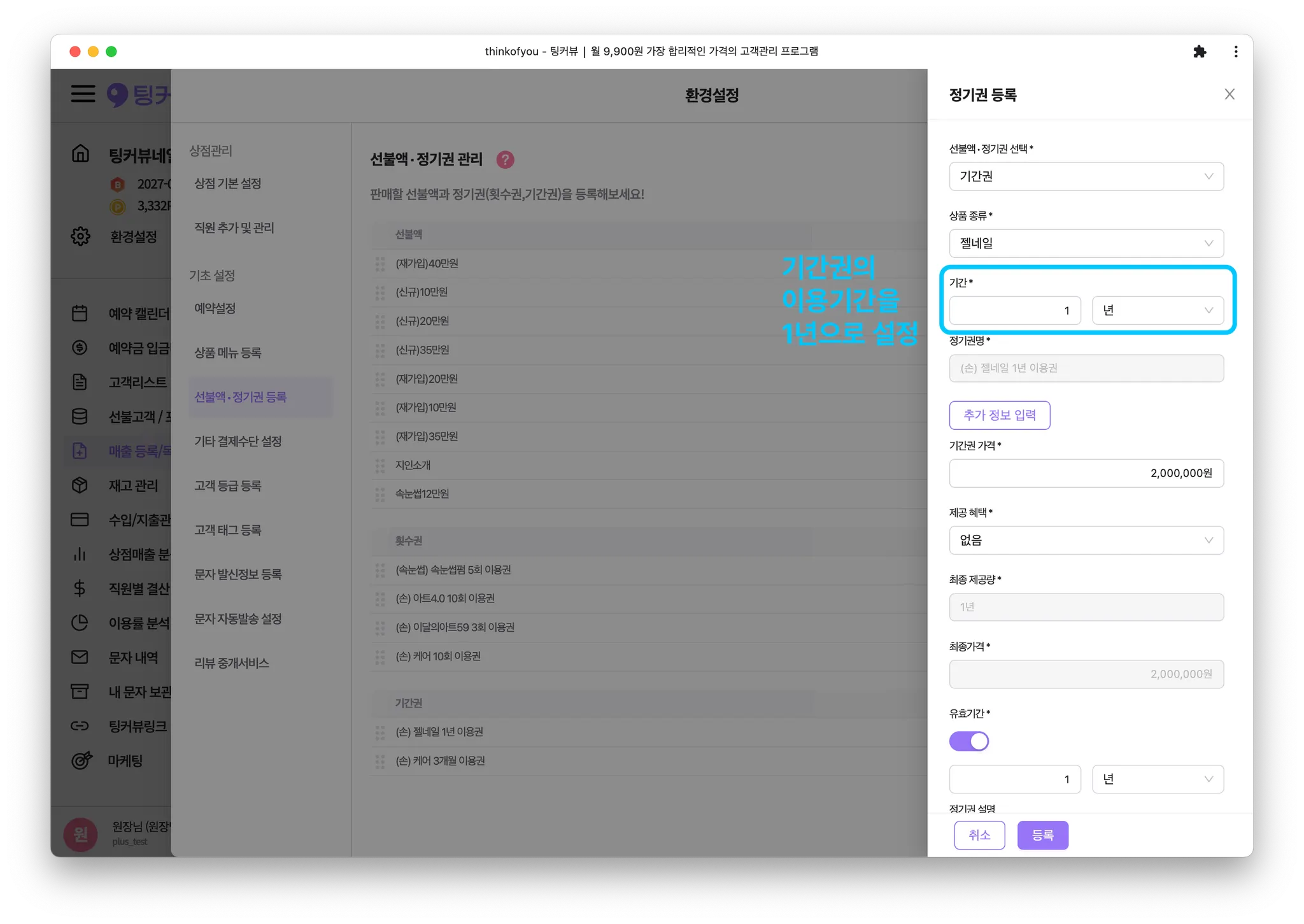Click the hamburger menu icon
Screen dimensions: 1304x924
click(x=83, y=94)
